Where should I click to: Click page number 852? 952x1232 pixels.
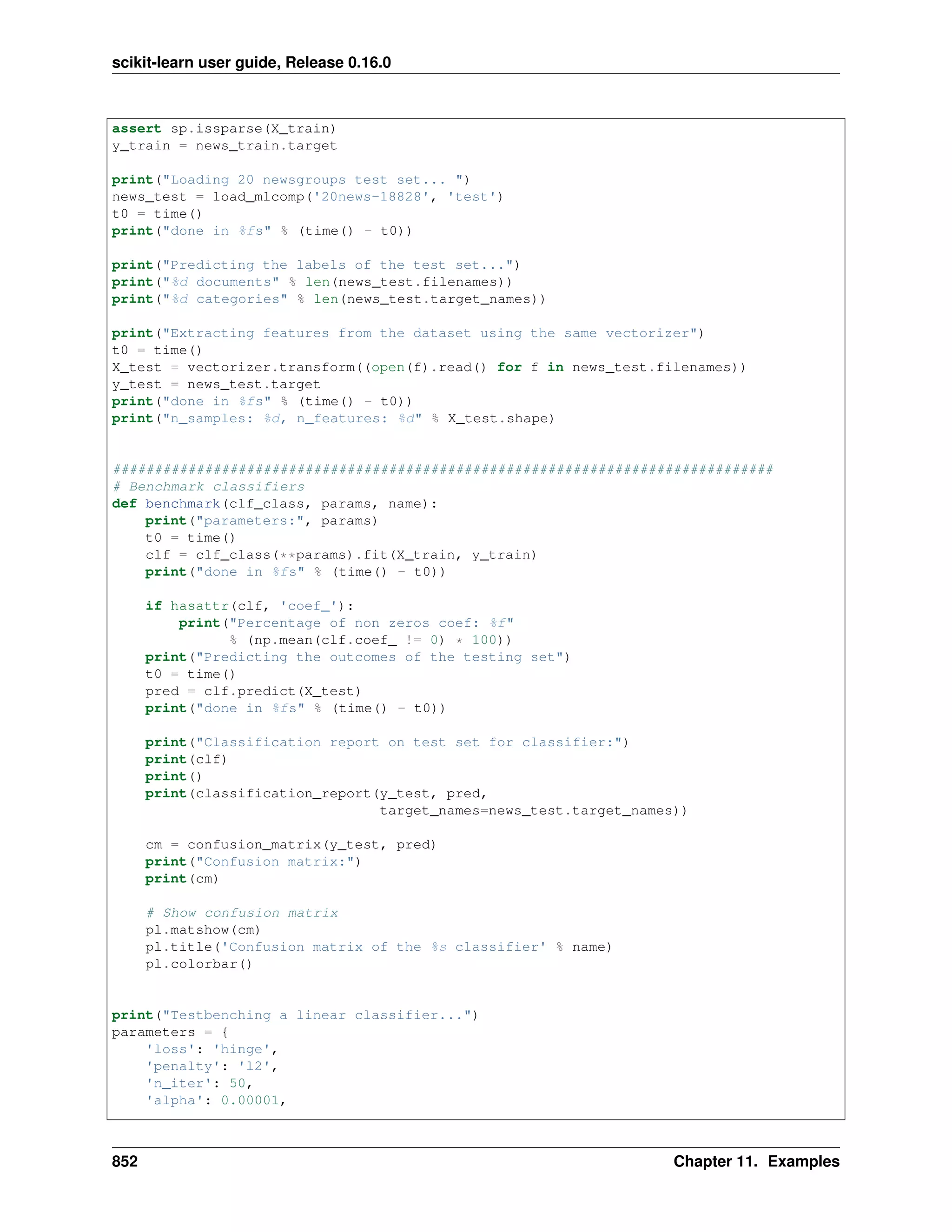tap(125, 1161)
